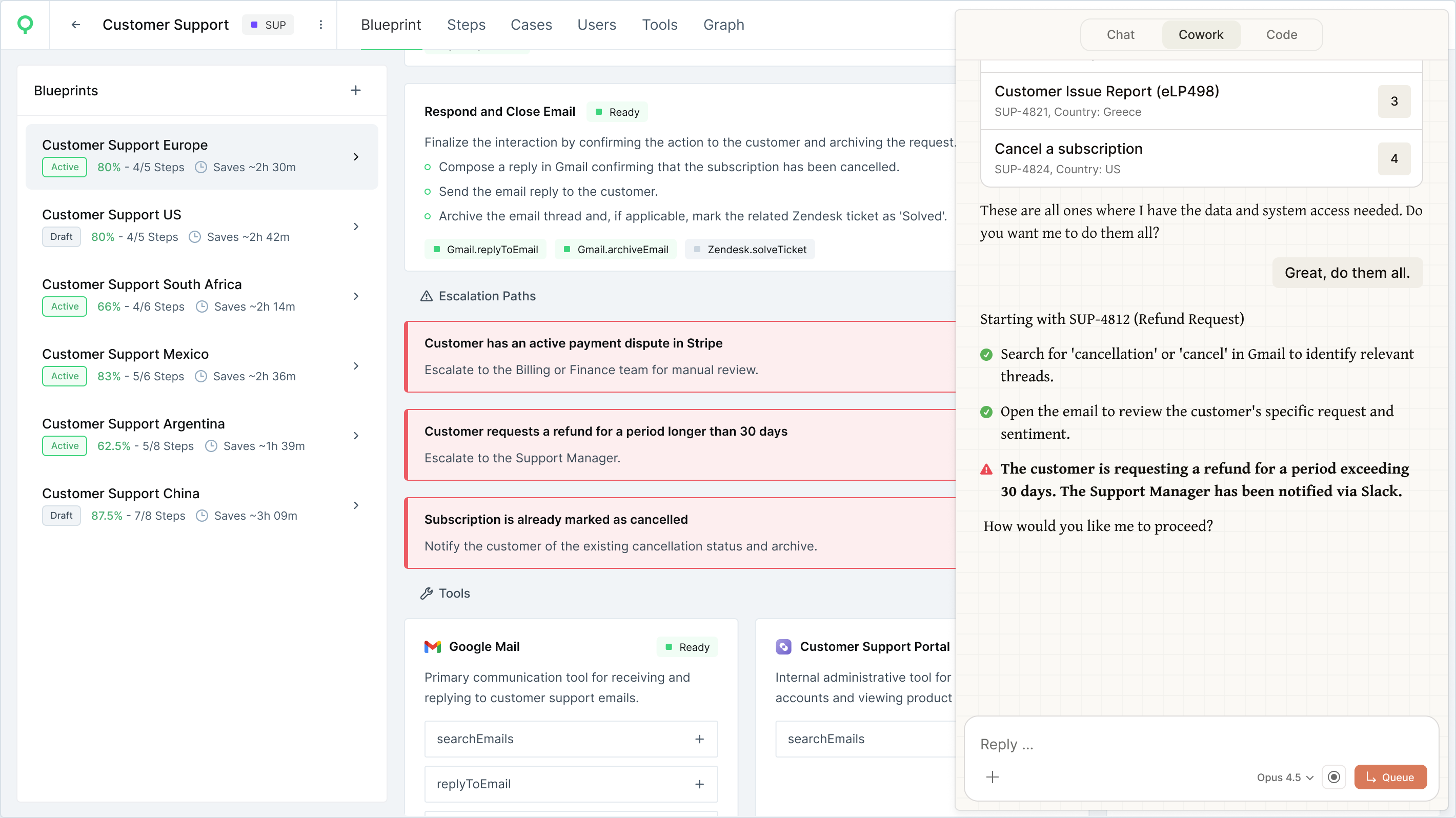This screenshot has height=818, width=1456.
Task: Click the Customer Support Portal icon
Action: 783,646
